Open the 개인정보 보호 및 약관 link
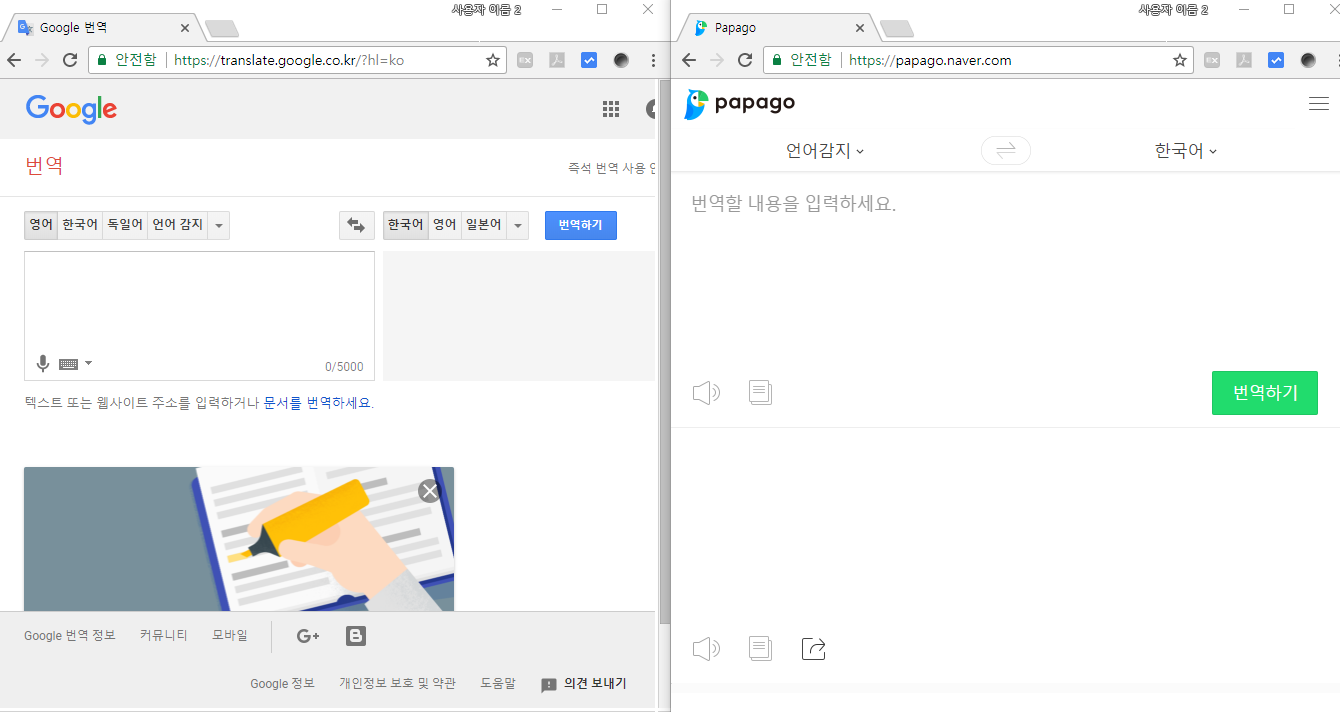 click(397, 684)
